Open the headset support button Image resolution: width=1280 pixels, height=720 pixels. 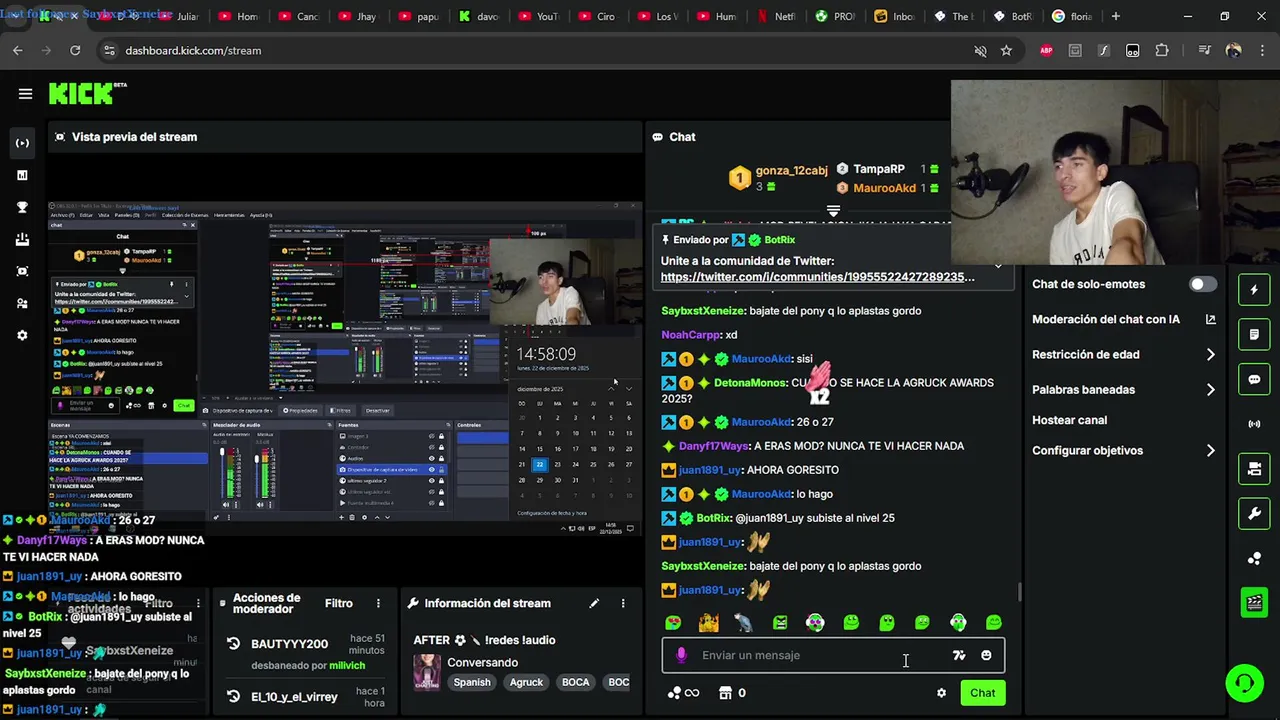[x=1244, y=684]
